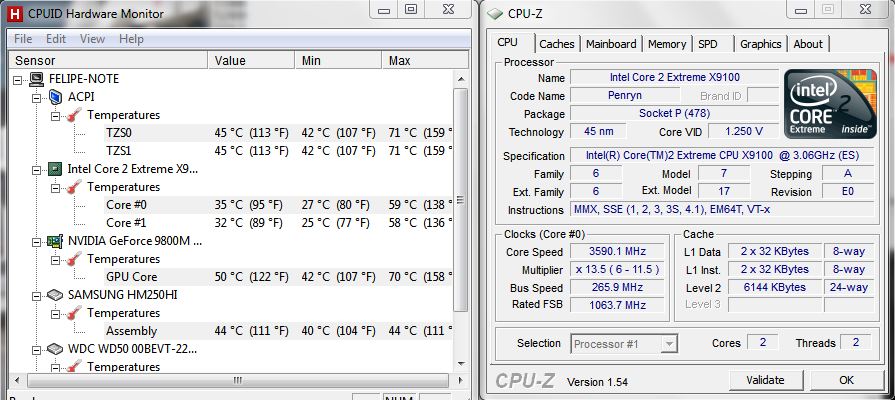The height and width of the screenshot is (400, 895).
Task: Switch to the SPD tab in CPU-Z
Action: coord(708,44)
